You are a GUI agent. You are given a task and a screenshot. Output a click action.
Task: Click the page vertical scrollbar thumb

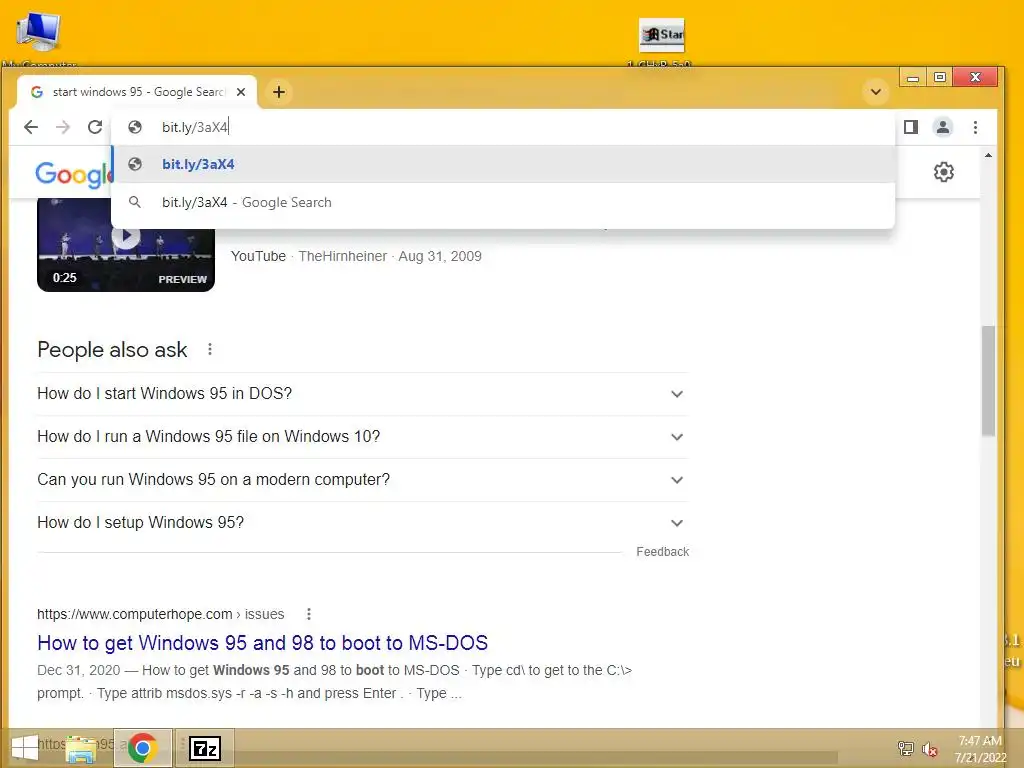(x=988, y=380)
